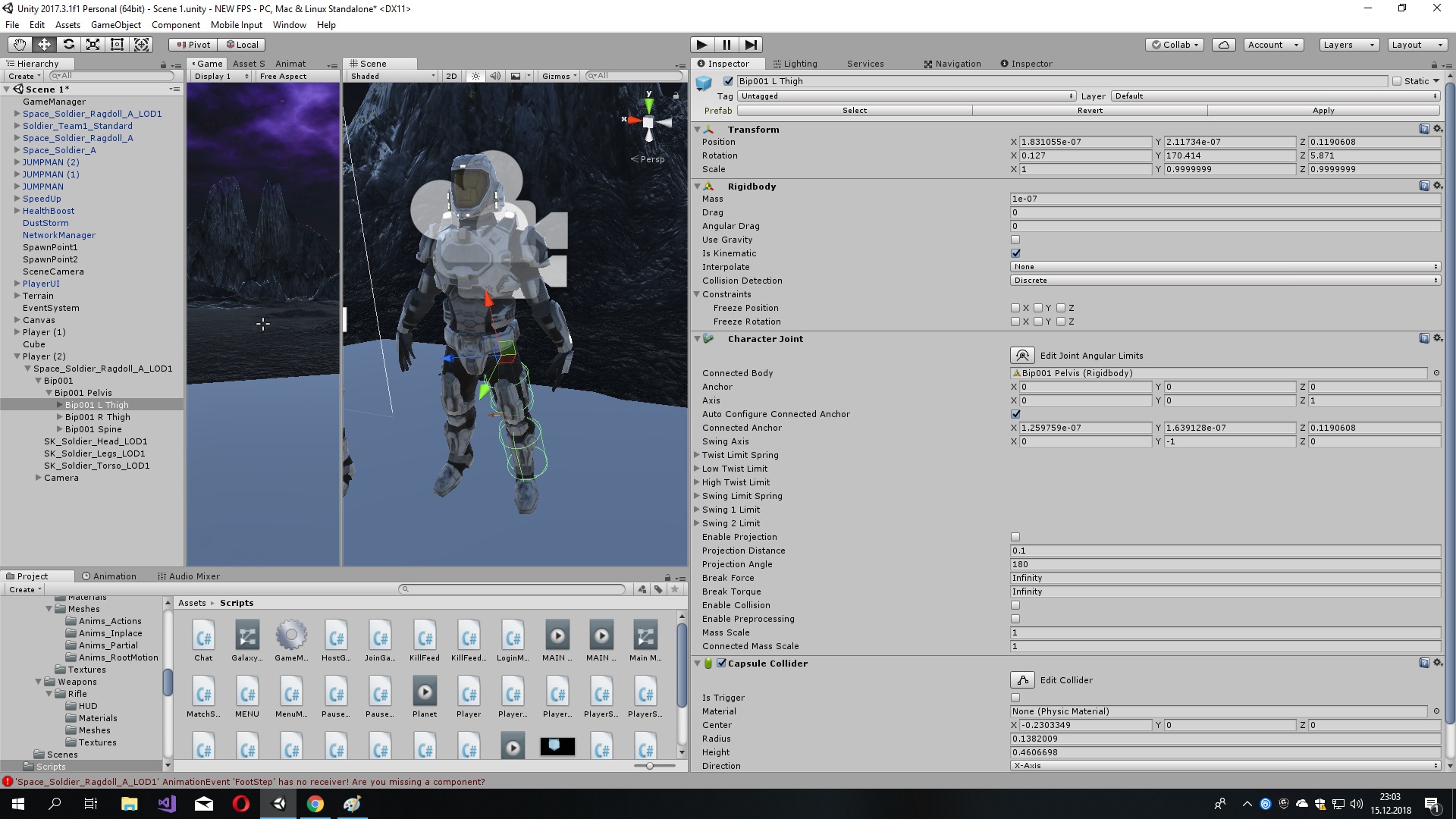Switch to the Animation tab
This screenshot has width=1456, height=819.
109,576
